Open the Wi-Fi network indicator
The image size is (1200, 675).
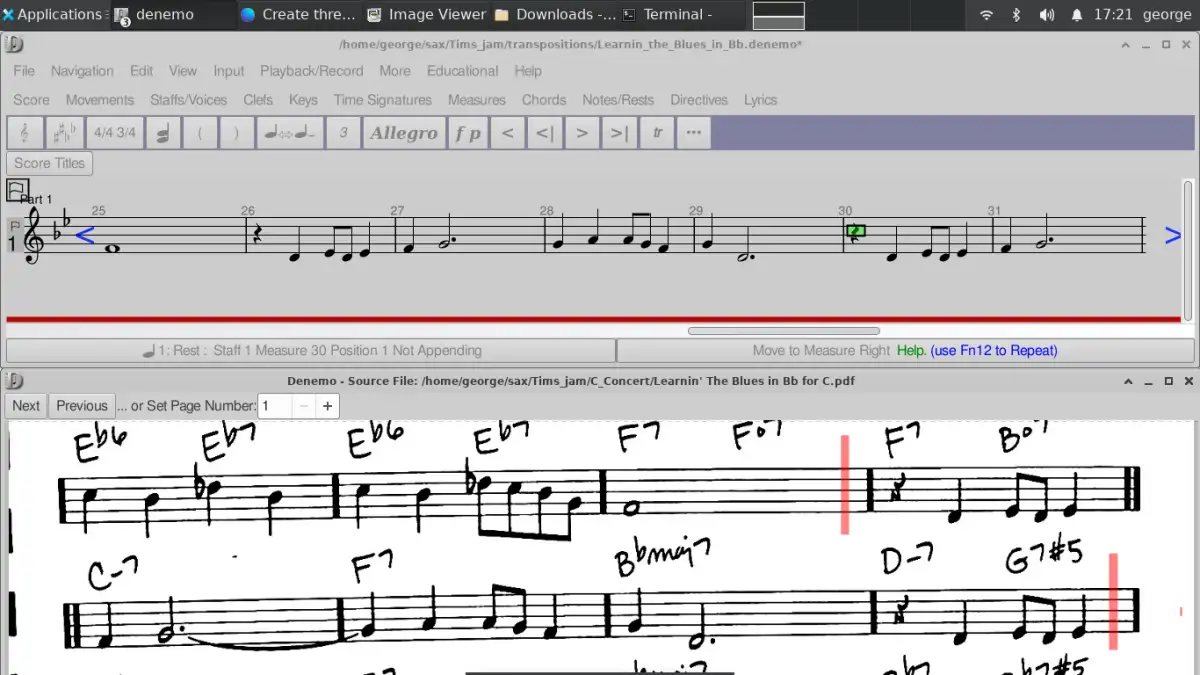point(986,15)
